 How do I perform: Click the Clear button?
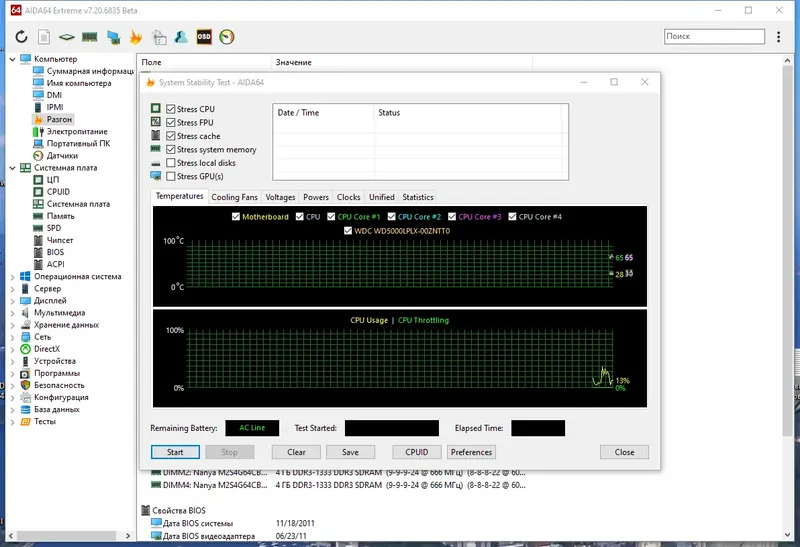tap(296, 452)
